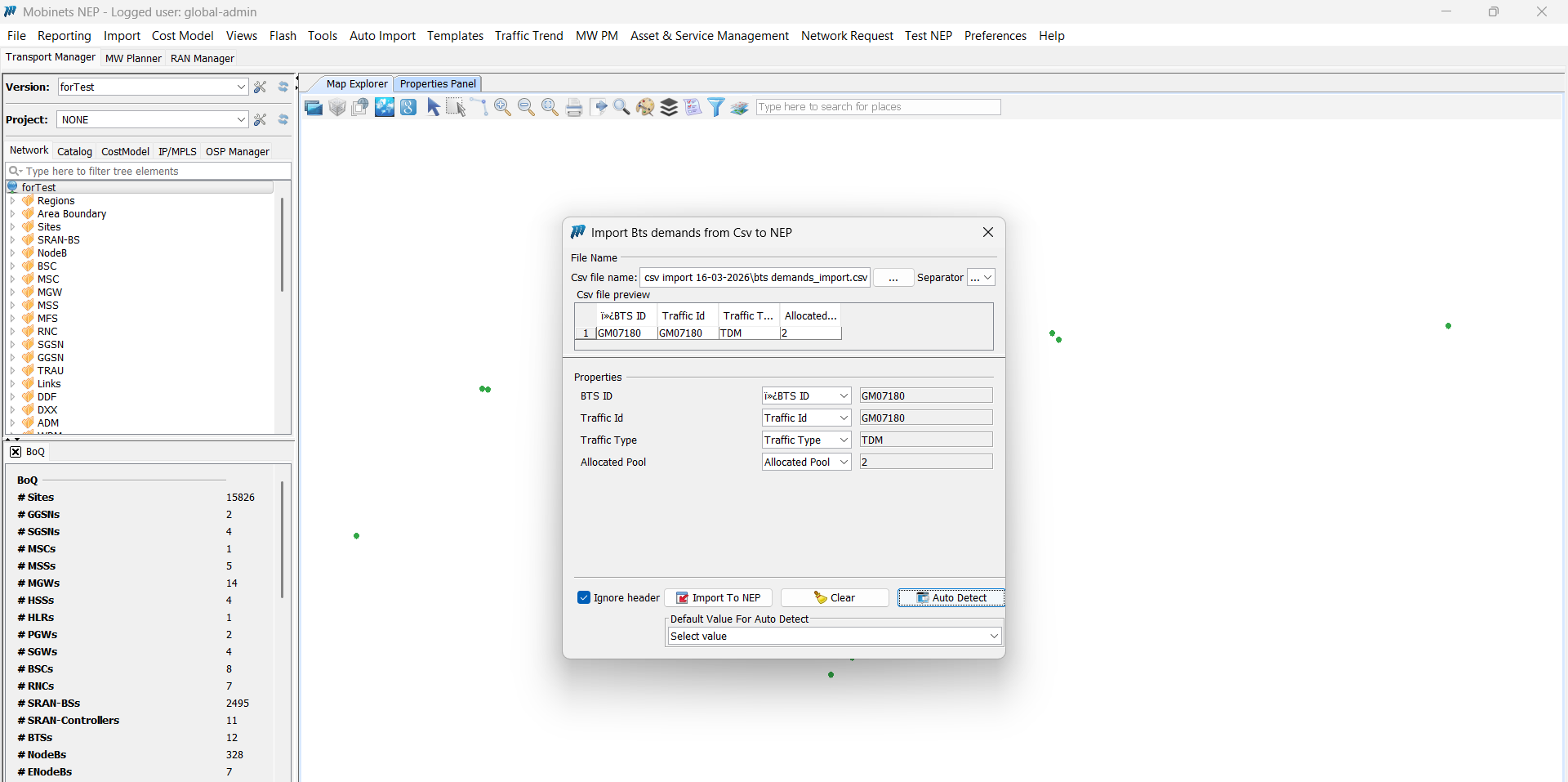The width and height of the screenshot is (1568, 782).
Task: Expand the Sites tree node
Action: (12, 227)
